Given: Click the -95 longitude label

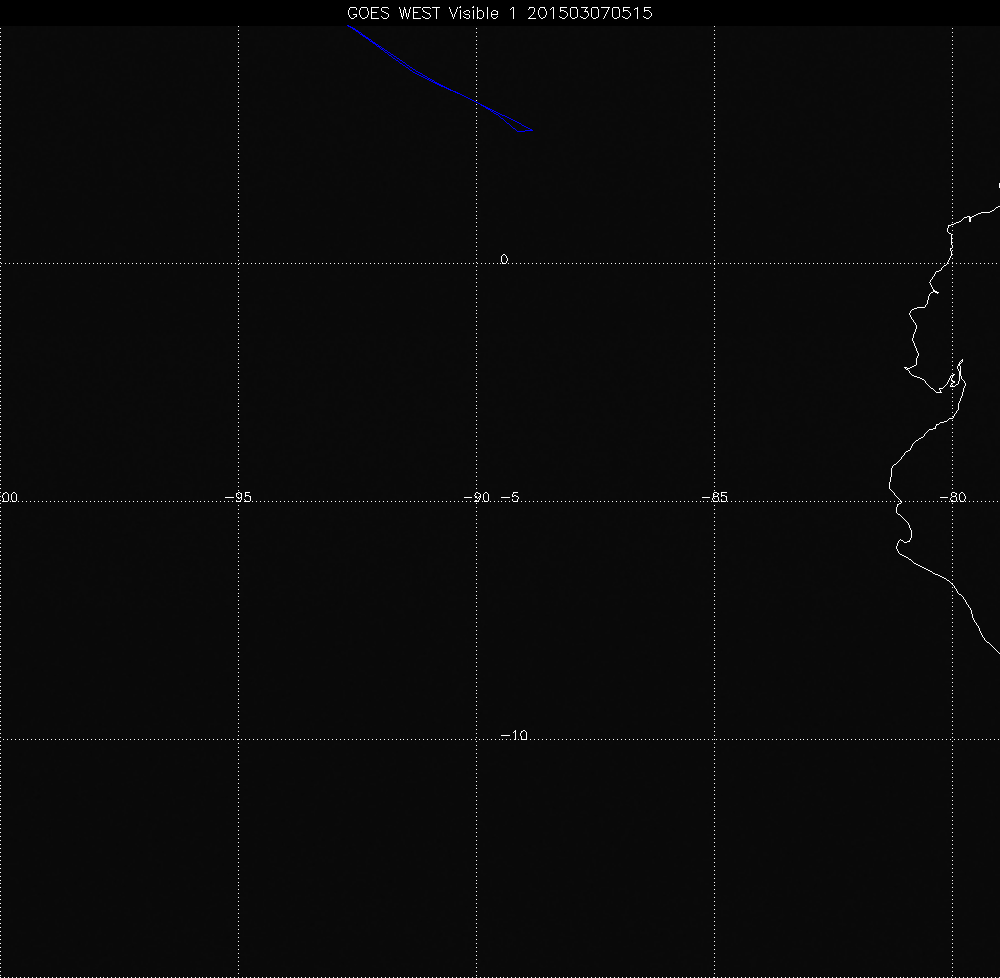Looking at the screenshot, I should point(237,497).
